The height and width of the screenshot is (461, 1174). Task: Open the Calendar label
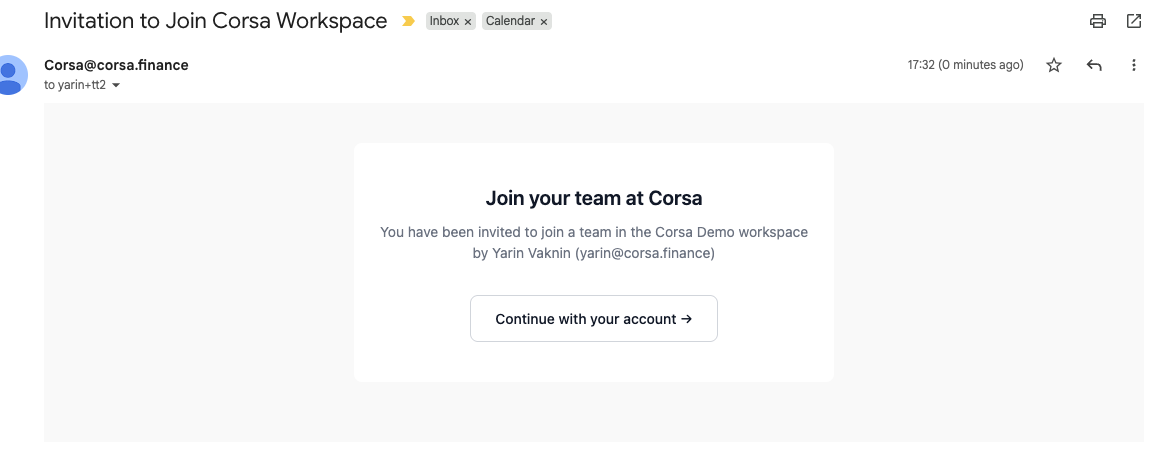pyautogui.click(x=510, y=21)
